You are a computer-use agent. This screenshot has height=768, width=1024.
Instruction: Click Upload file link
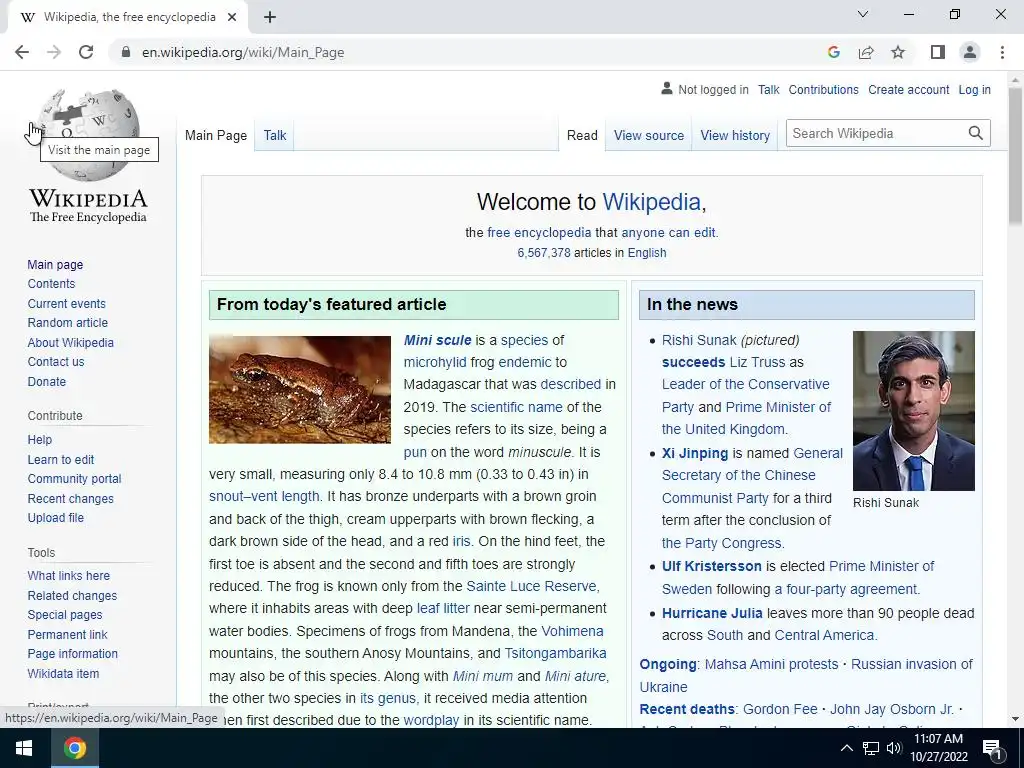(56, 517)
